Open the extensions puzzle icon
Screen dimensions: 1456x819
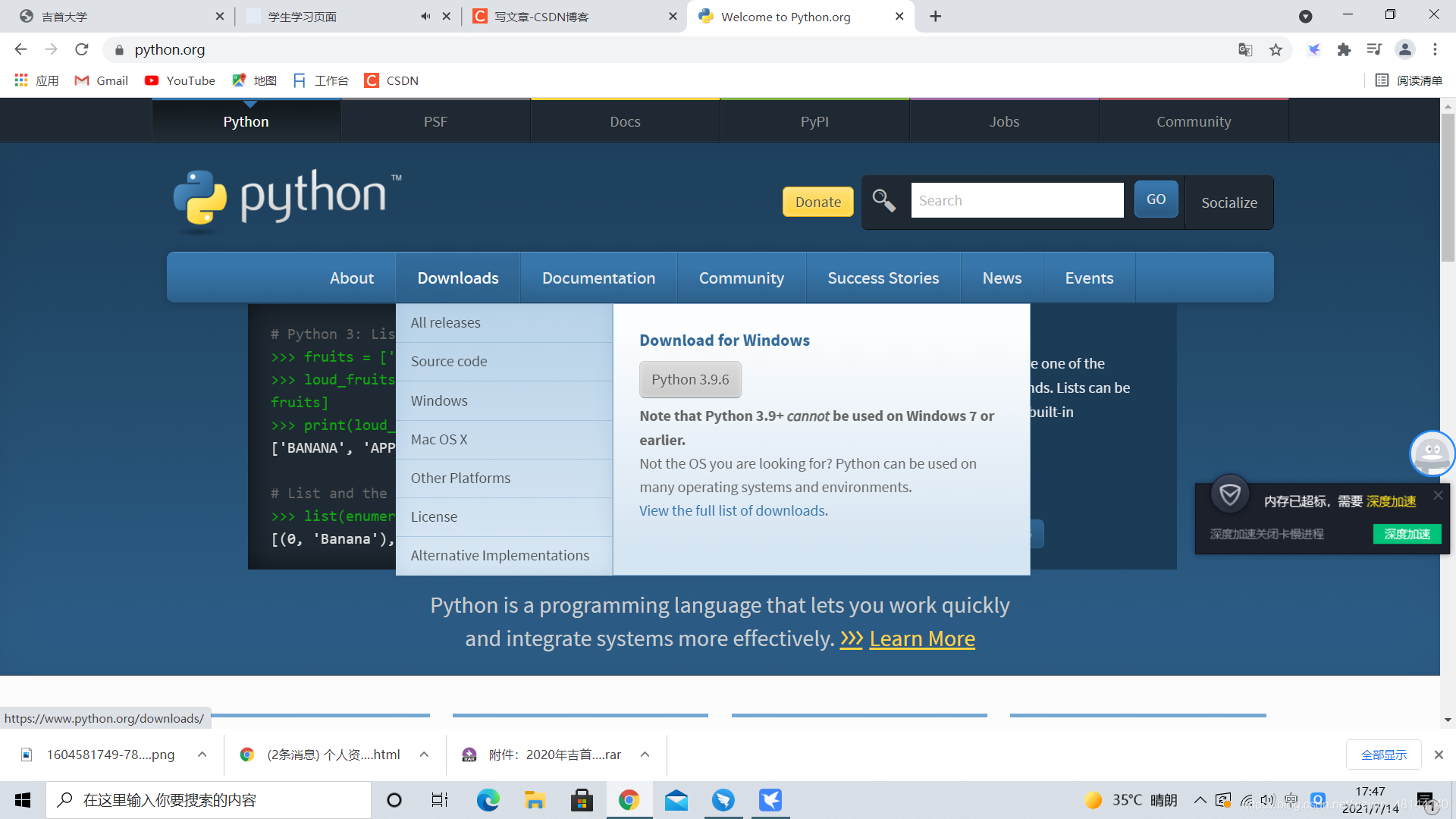click(x=1345, y=49)
